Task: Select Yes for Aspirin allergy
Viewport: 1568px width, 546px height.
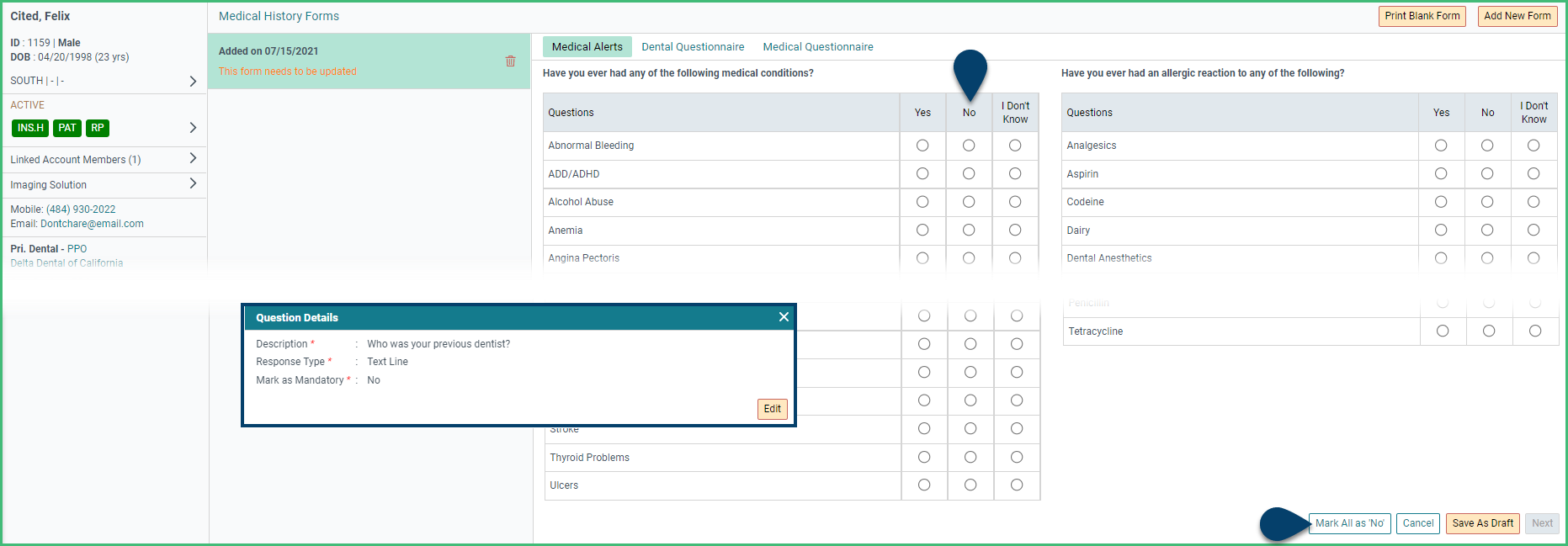Action: pos(1441,173)
